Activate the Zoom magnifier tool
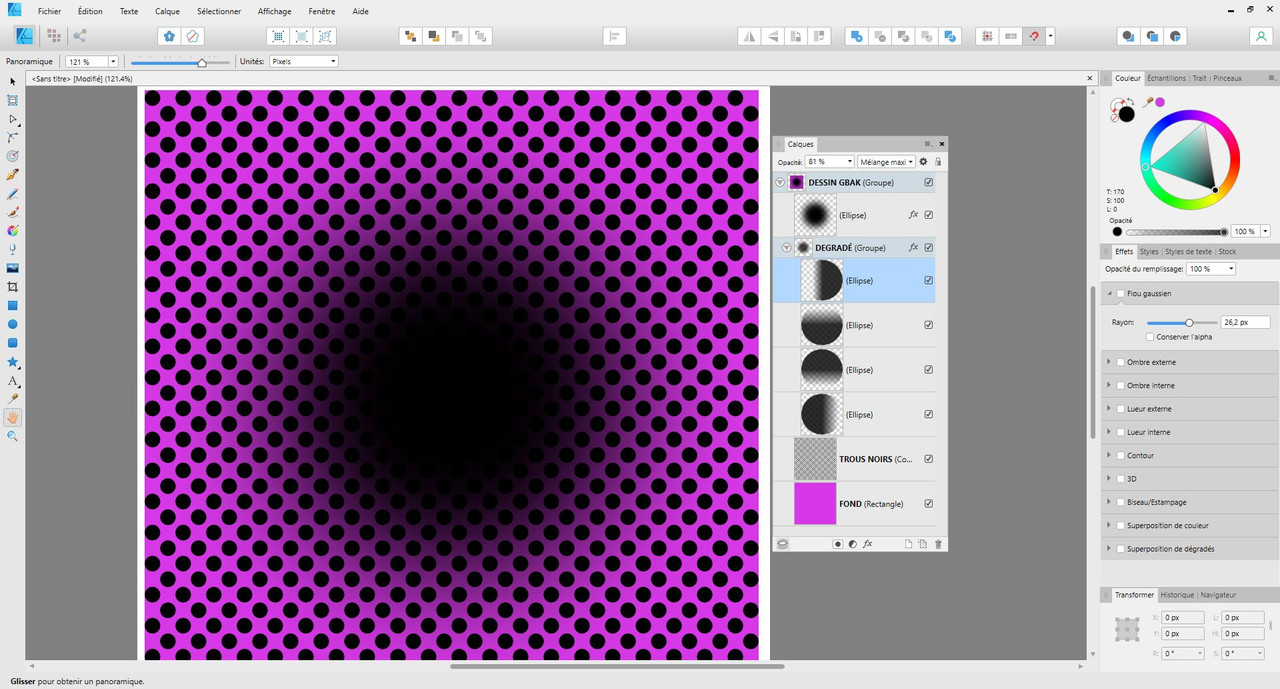Image resolution: width=1280 pixels, height=689 pixels. [x=13, y=436]
